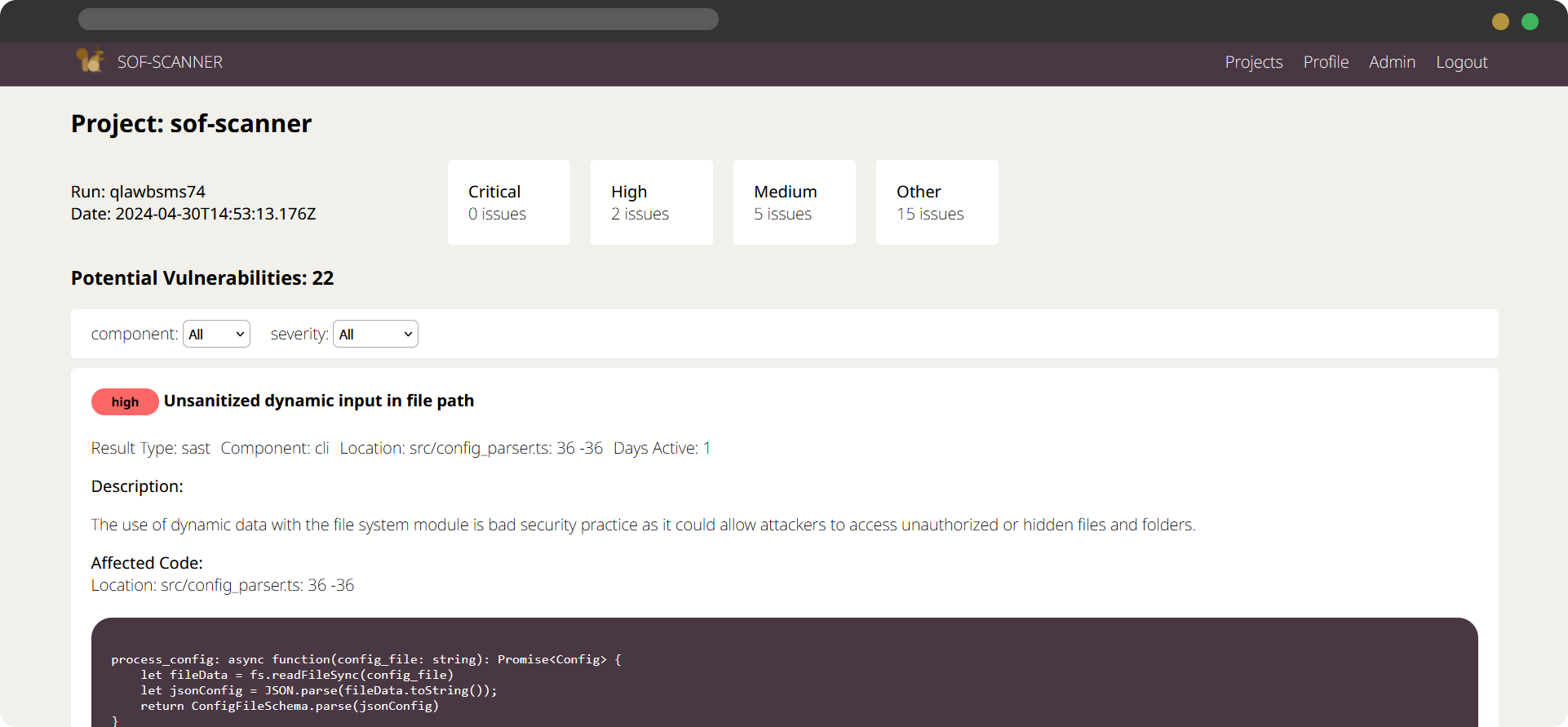Go to the Profile page

[1326, 62]
